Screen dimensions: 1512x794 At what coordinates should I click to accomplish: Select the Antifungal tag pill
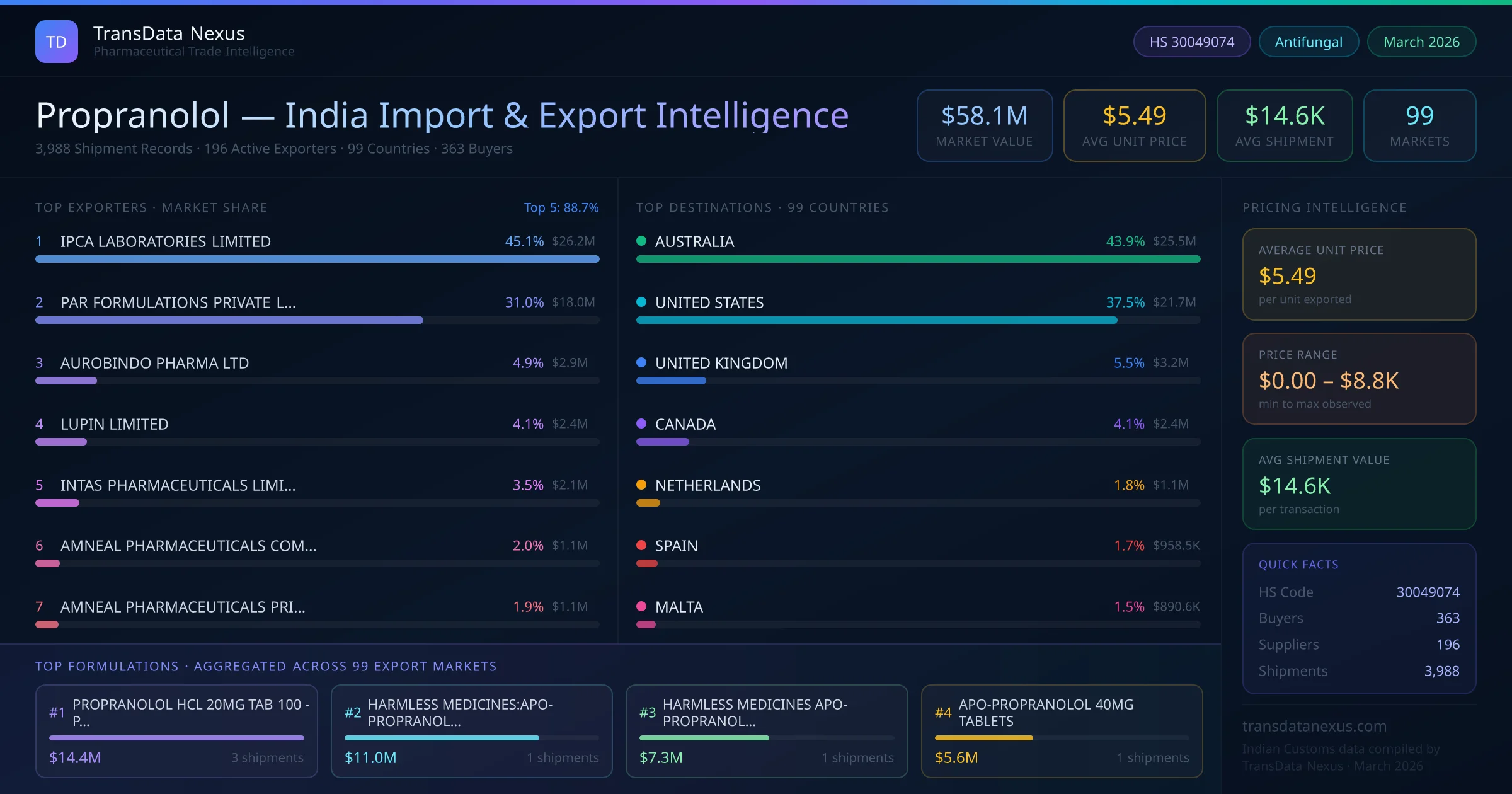point(1308,42)
